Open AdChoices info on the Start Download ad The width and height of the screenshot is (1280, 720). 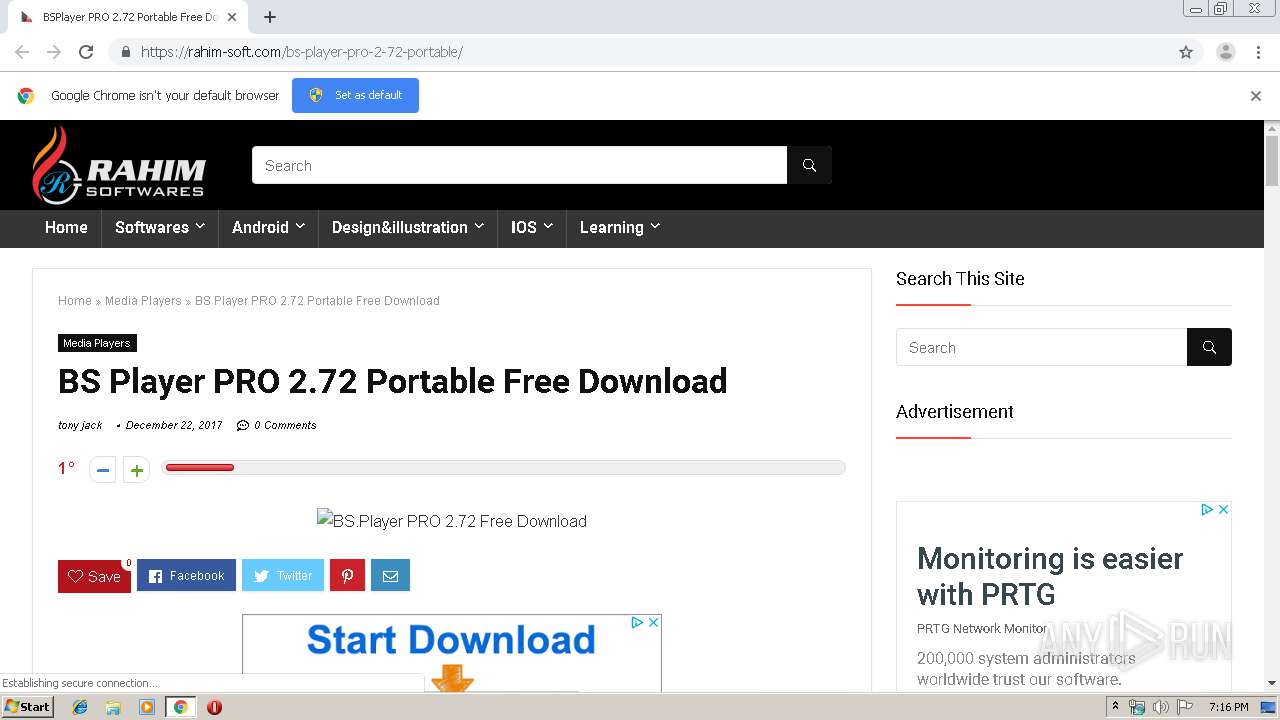(637, 622)
